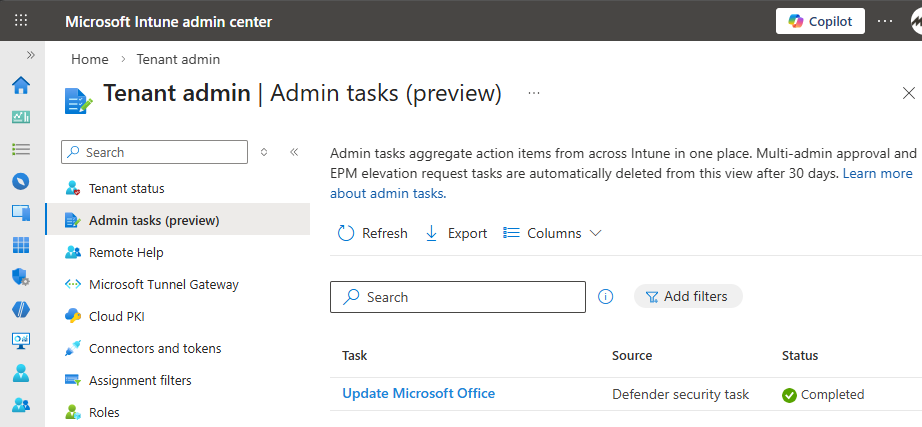The height and width of the screenshot is (427, 922).
Task: Click Refresh in the toolbar
Action: click(373, 233)
